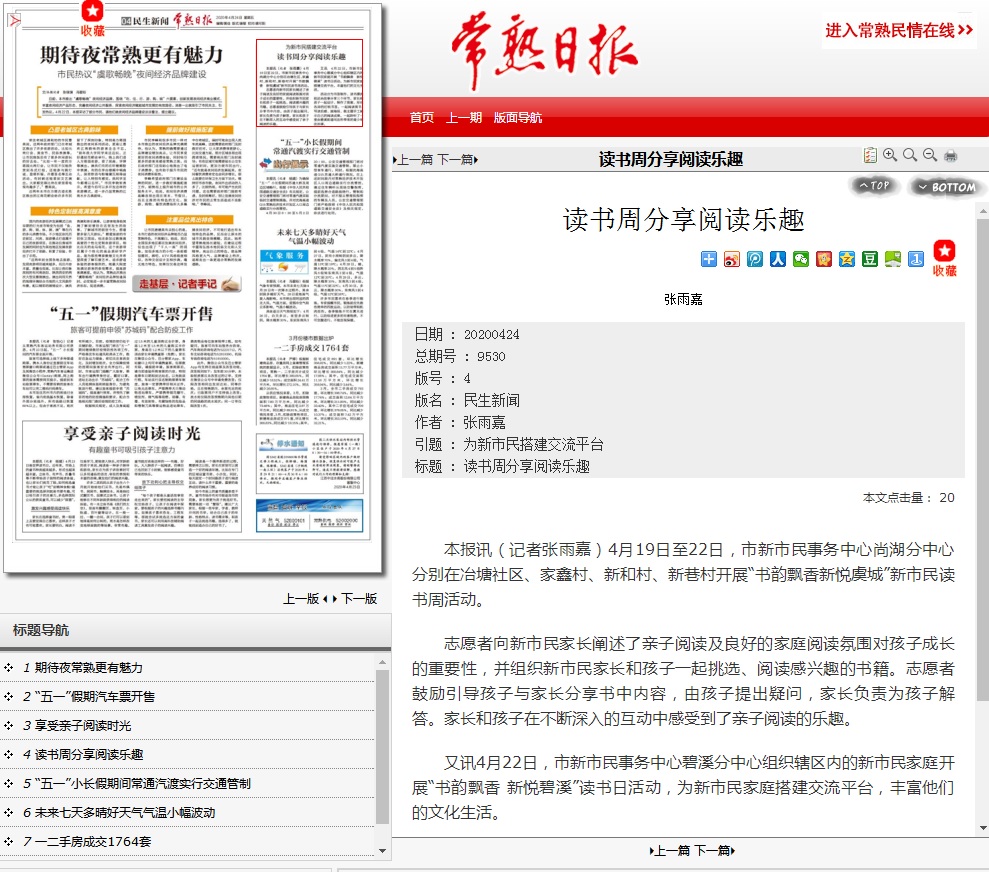Go to 上一期 previous issue
Viewport: 989px width, 872px height.
click(464, 118)
